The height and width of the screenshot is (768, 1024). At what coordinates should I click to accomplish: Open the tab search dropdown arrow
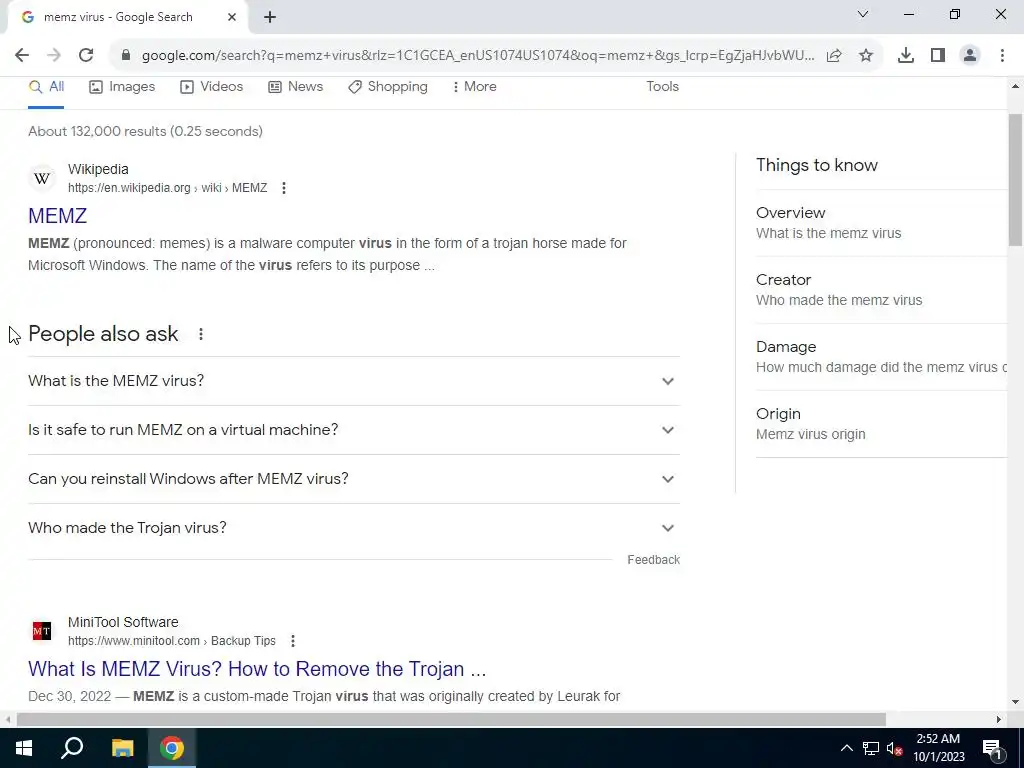(x=863, y=14)
